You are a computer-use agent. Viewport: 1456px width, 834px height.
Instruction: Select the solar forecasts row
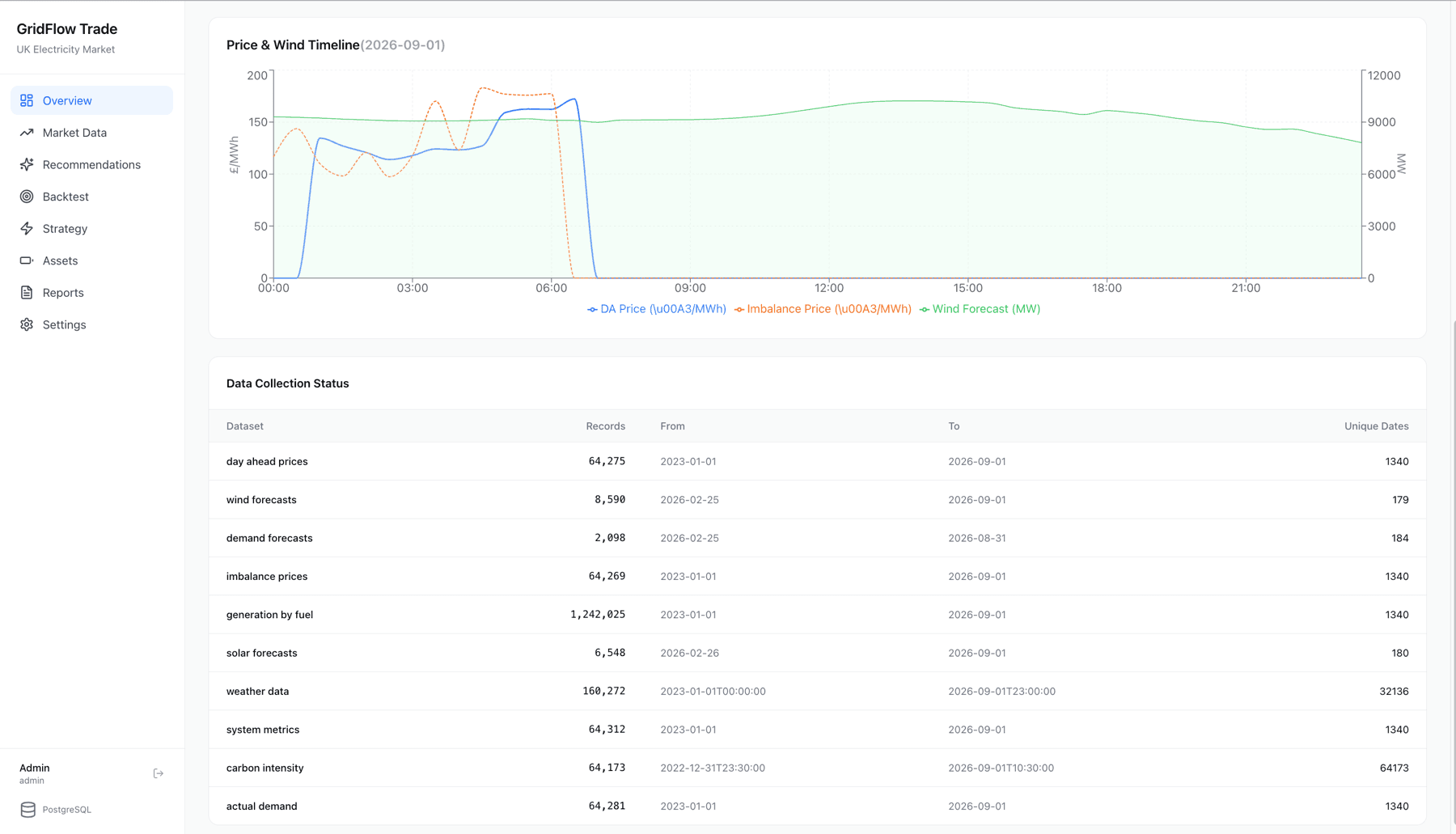click(x=817, y=653)
